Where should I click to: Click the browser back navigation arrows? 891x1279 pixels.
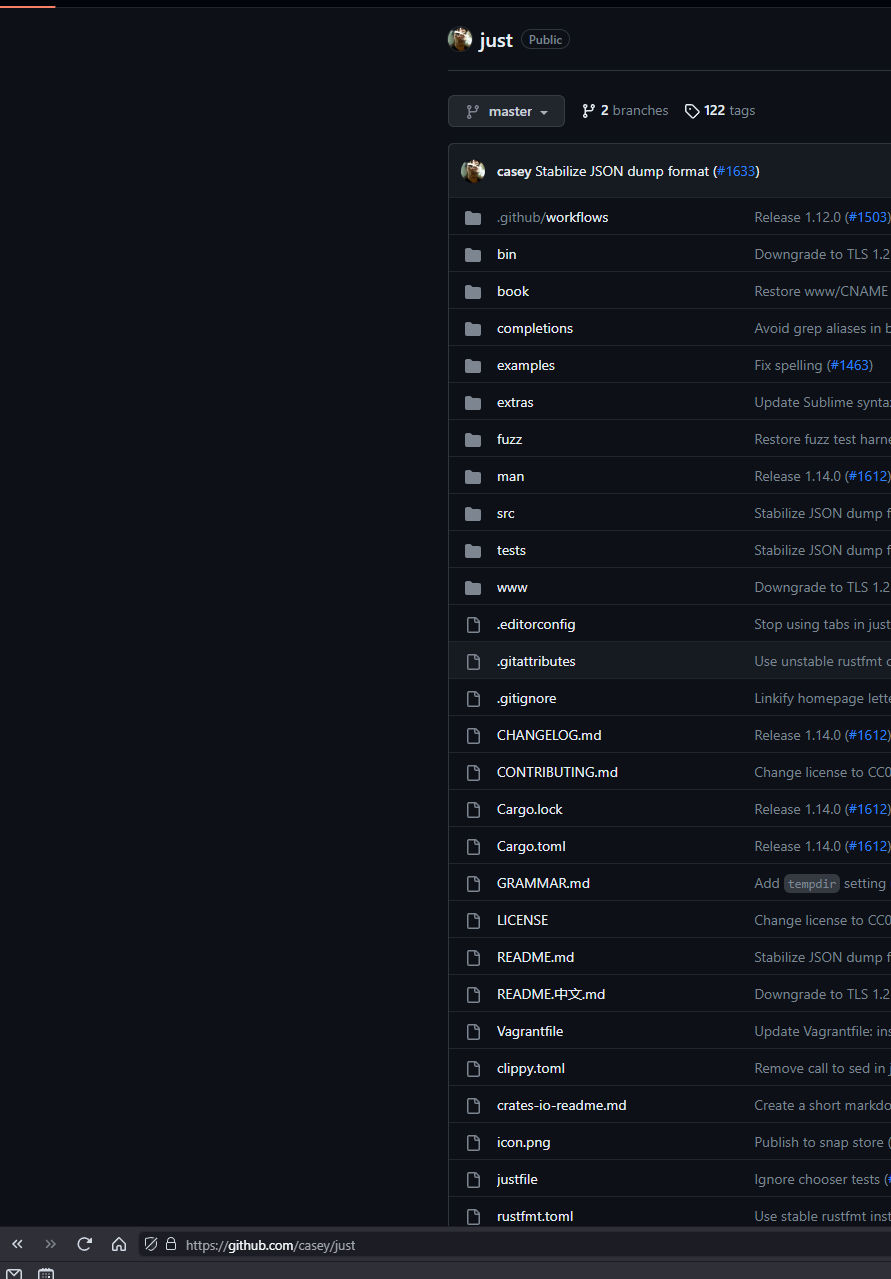(17, 1244)
